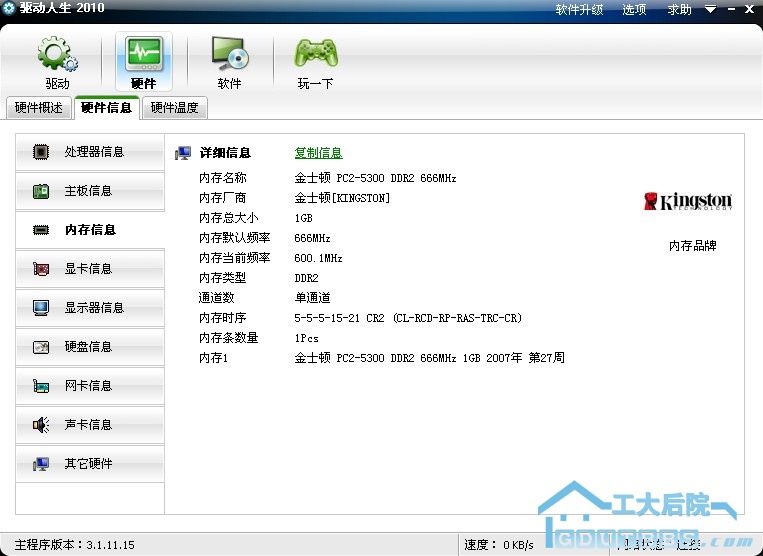Click the 玩一下 gamepad icon
763x556 pixels.
pos(315,62)
